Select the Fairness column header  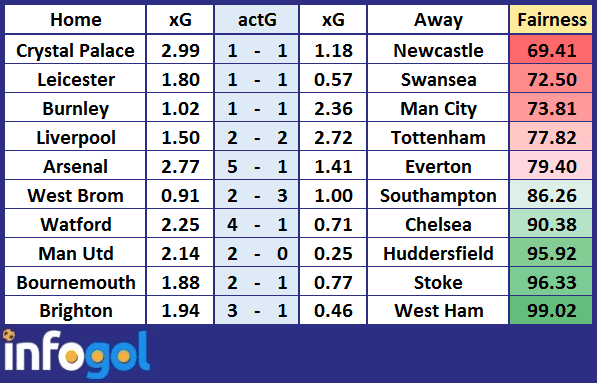(x=551, y=20)
